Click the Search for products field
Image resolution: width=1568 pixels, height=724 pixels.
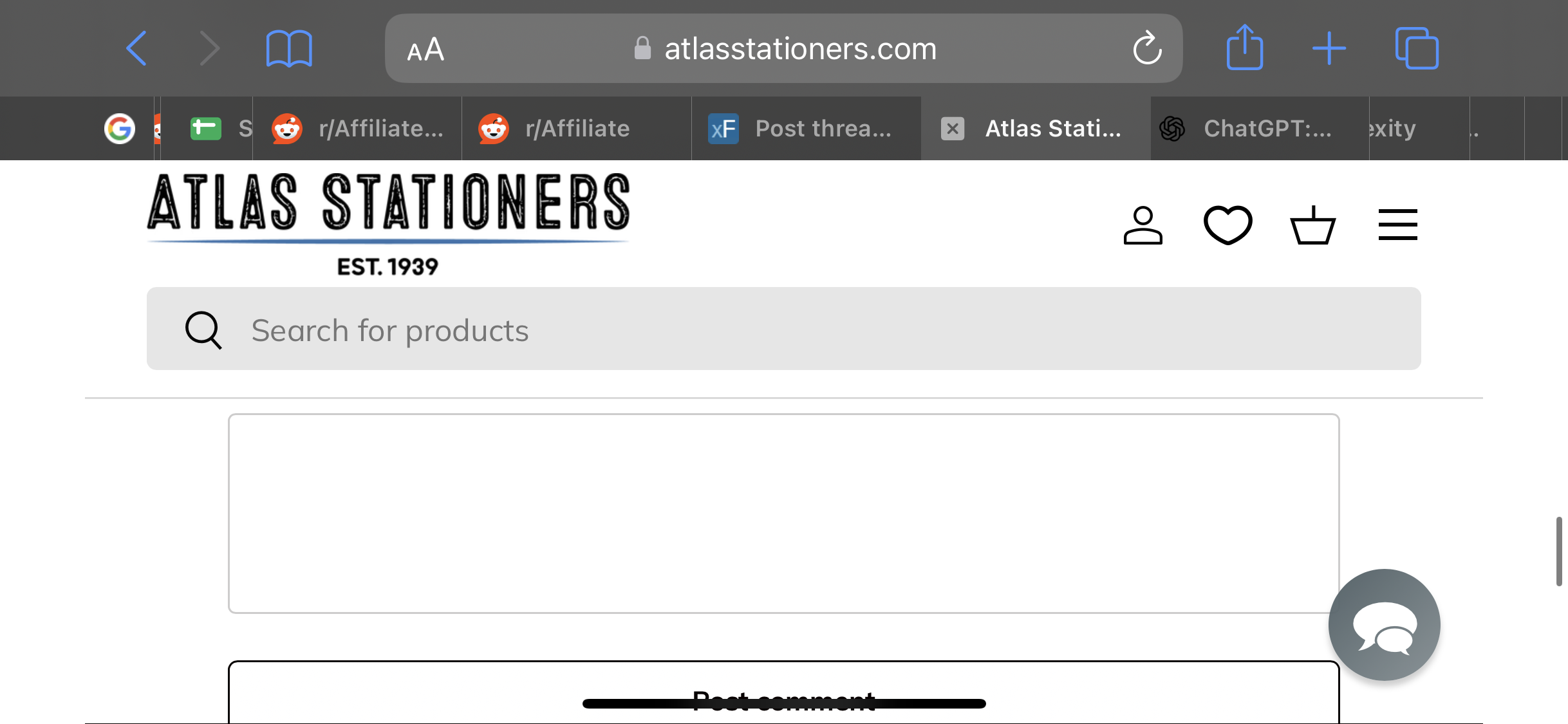pyautogui.click(x=783, y=329)
